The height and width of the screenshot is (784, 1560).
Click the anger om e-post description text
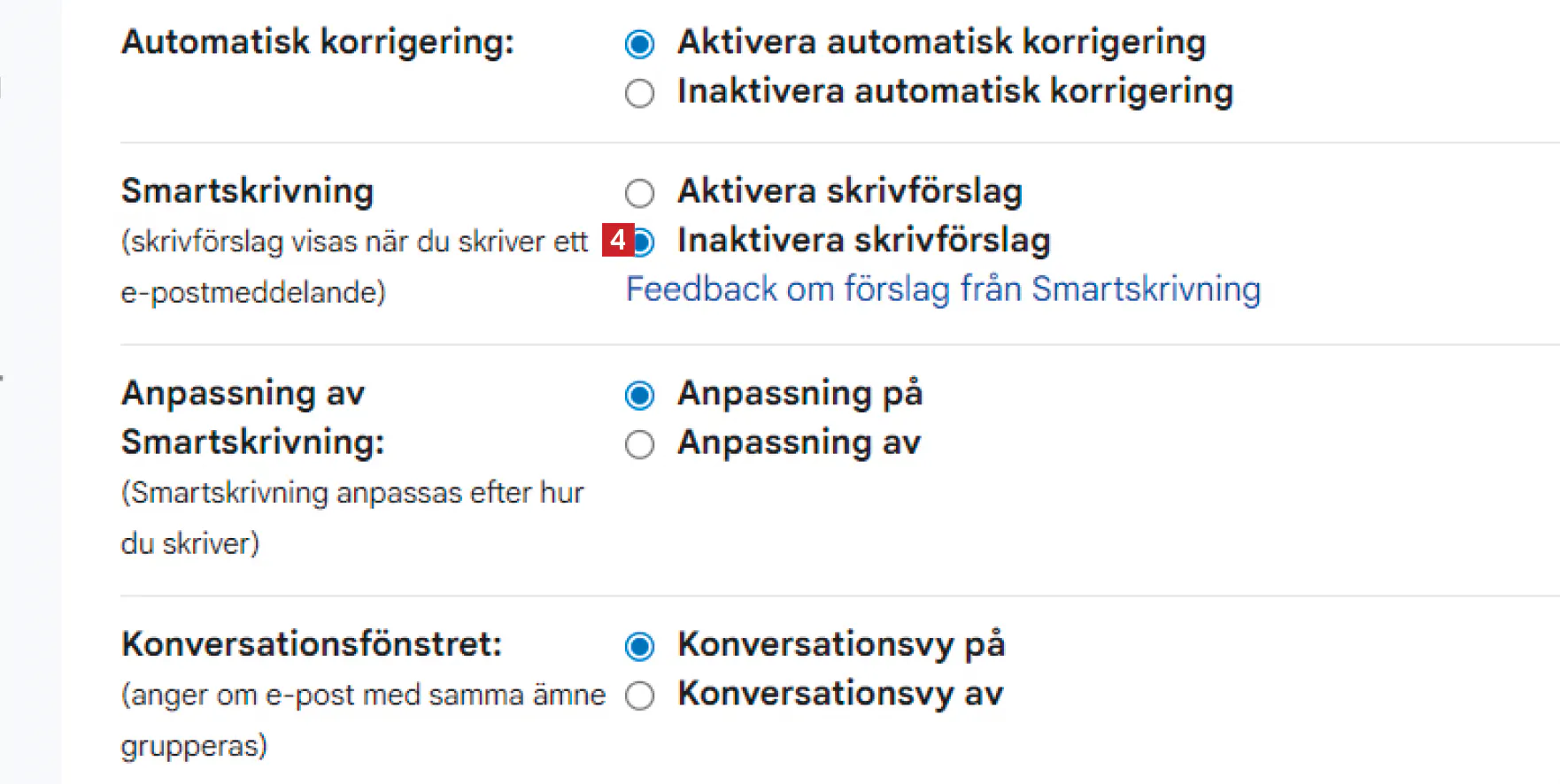pyautogui.click(x=363, y=696)
